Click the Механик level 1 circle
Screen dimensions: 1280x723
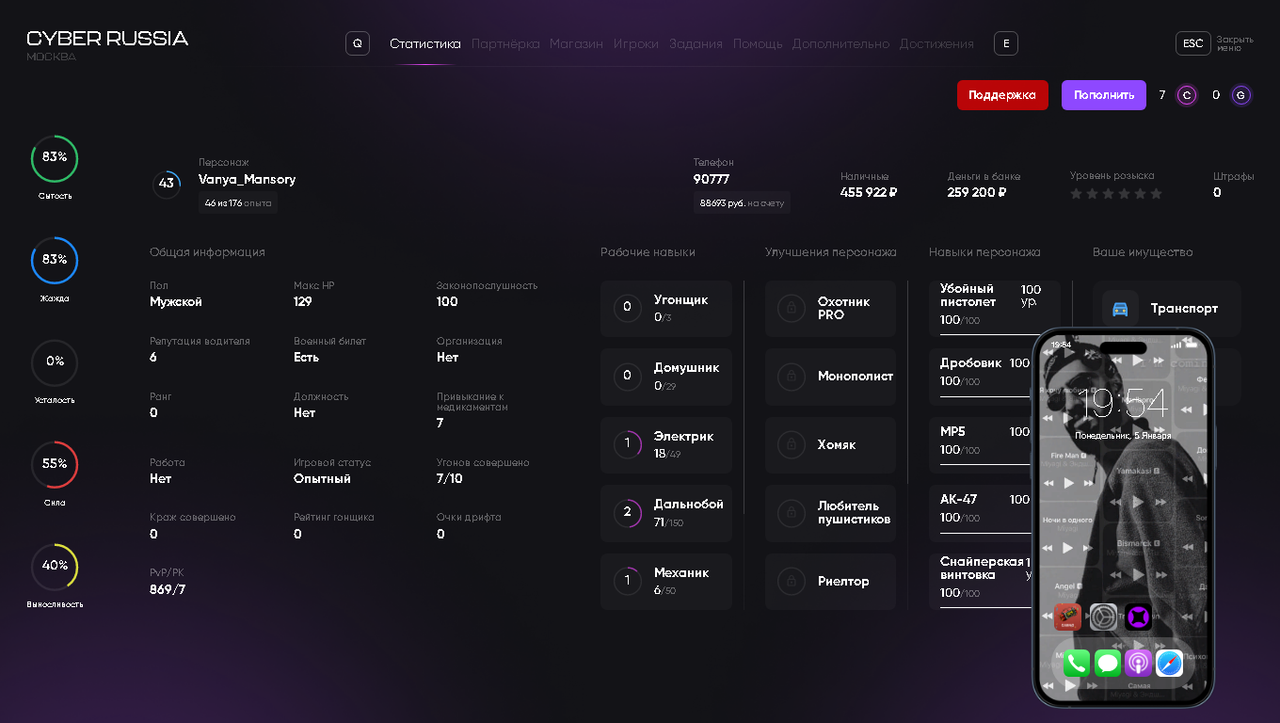point(627,581)
